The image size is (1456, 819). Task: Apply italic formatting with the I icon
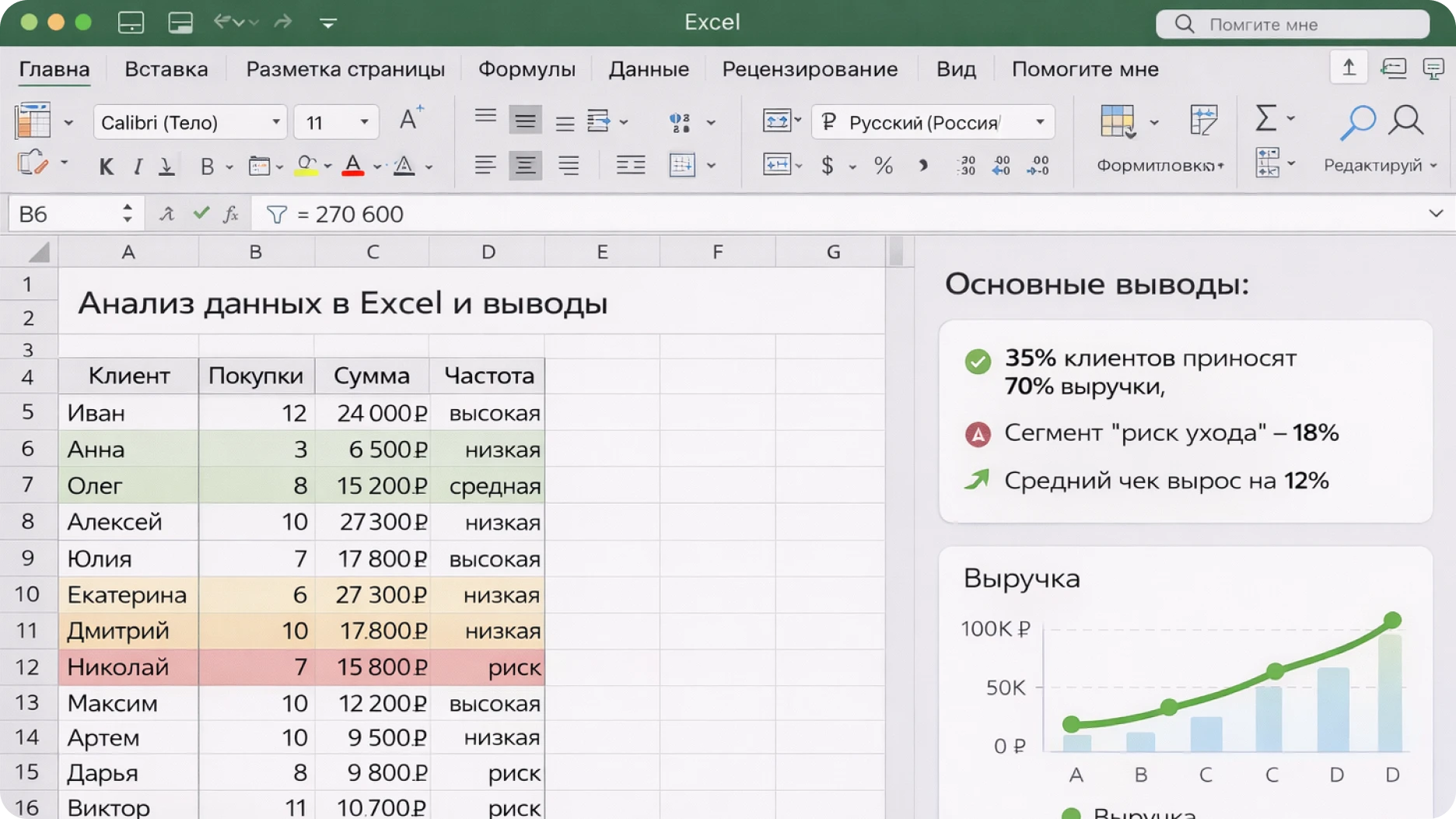point(138,166)
